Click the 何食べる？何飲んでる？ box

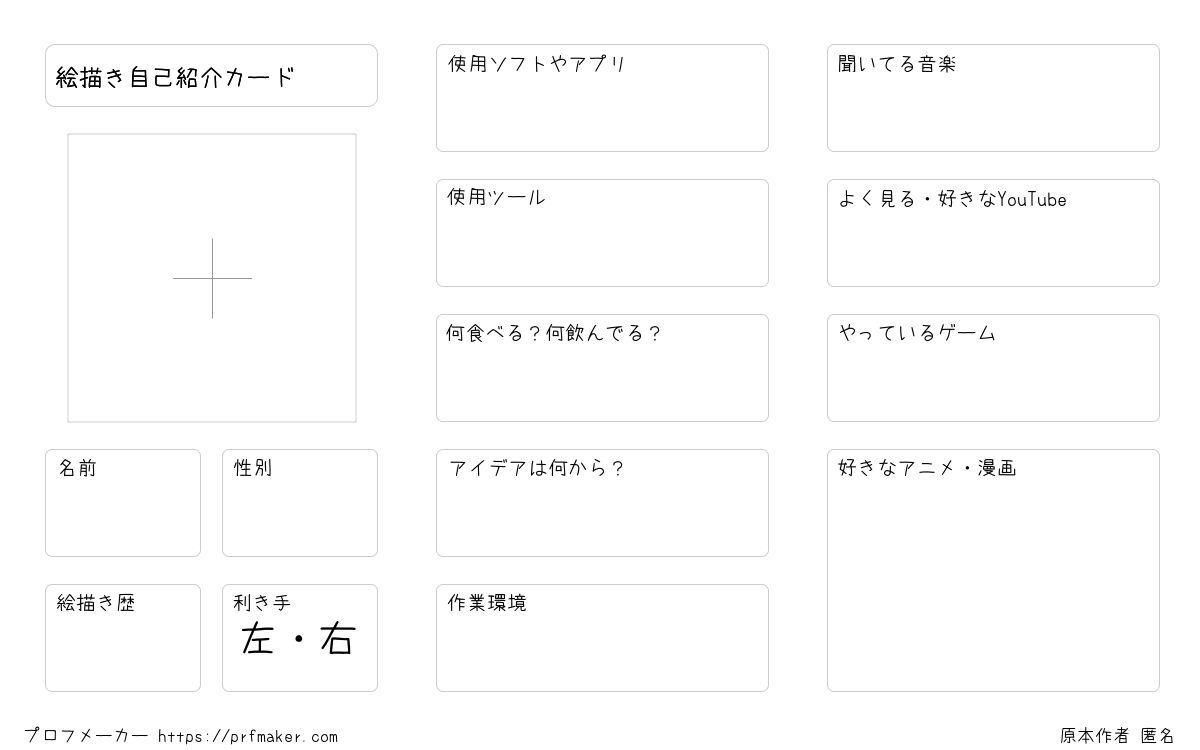602,368
